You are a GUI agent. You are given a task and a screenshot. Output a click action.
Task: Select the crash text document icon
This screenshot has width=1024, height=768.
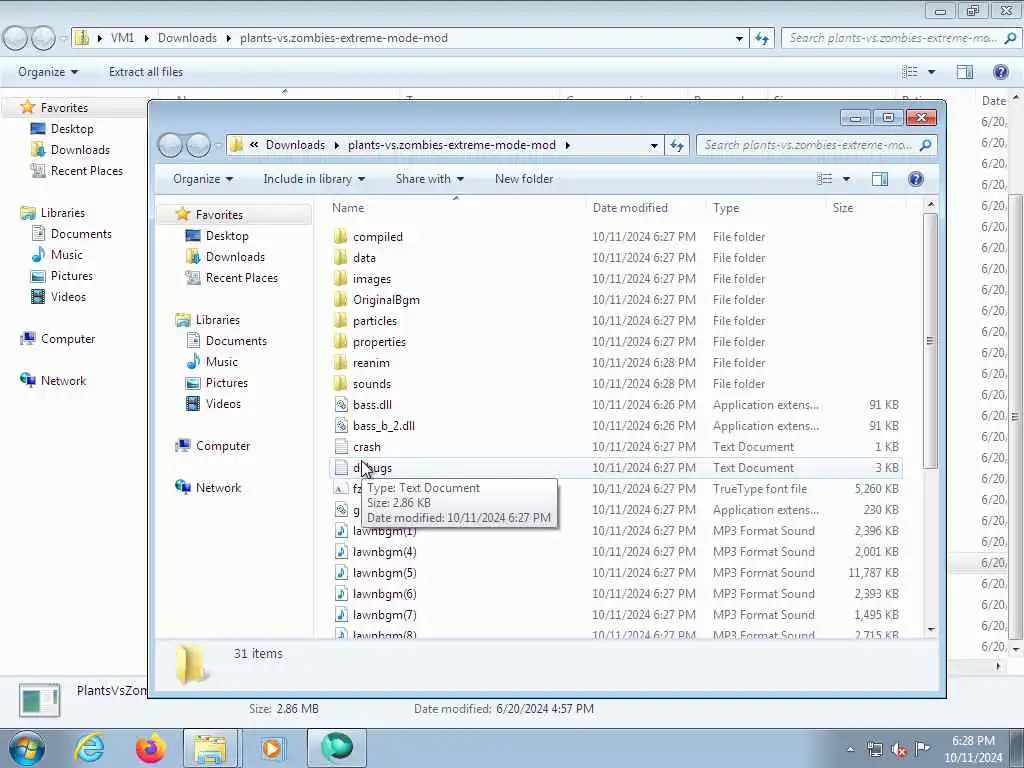pos(341,446)
